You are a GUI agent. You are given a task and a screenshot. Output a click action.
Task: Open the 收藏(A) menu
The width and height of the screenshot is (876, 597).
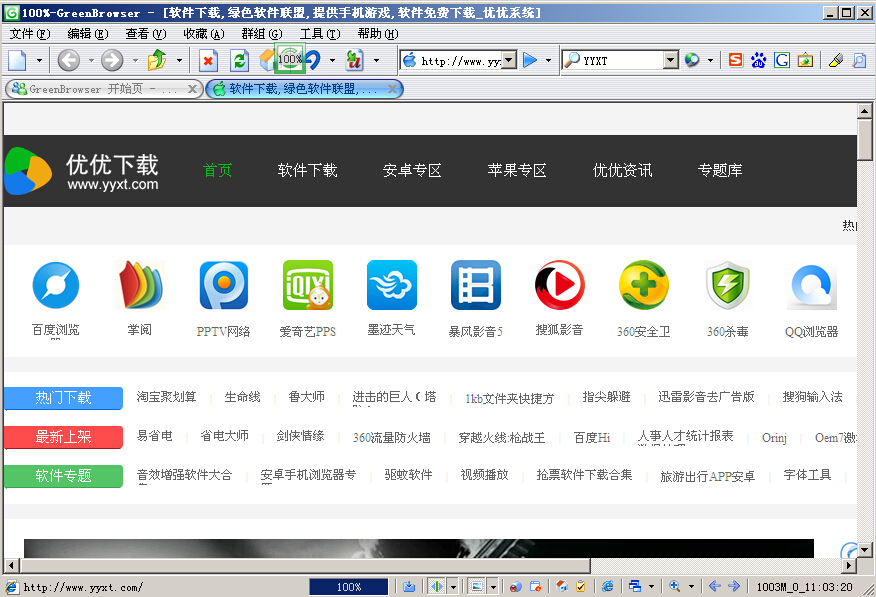pyautogui.click(x=204, y=34)
